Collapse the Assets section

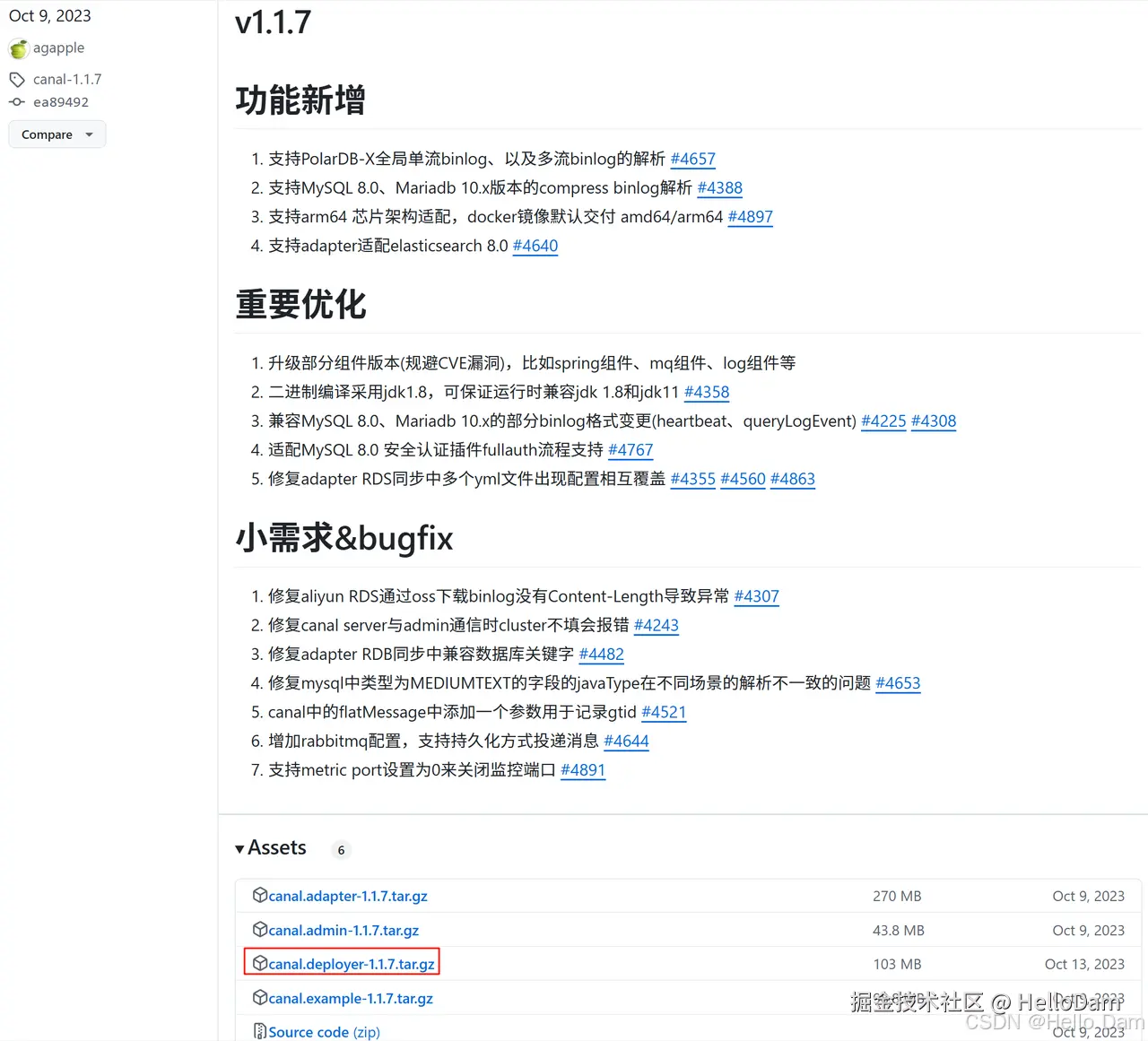click(239, 847)
